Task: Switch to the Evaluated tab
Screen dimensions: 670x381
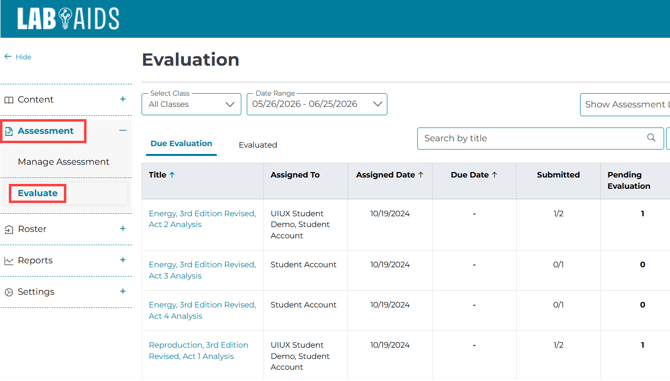Action: pyautogui.click(x=258, y=145)
